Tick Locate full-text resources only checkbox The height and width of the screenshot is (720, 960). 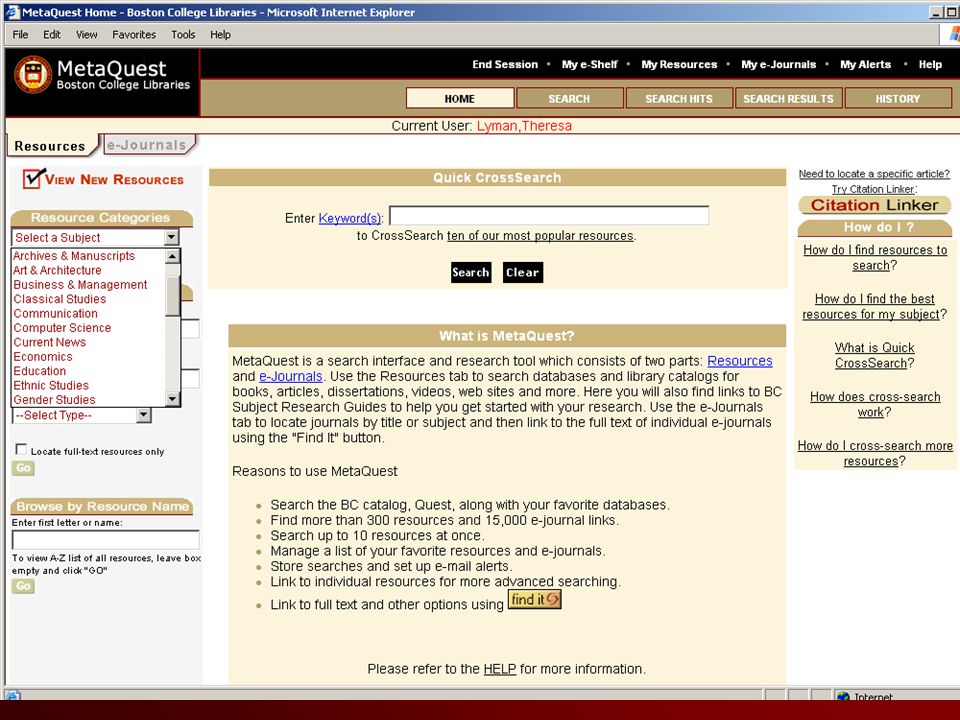(x=21, y=449)
